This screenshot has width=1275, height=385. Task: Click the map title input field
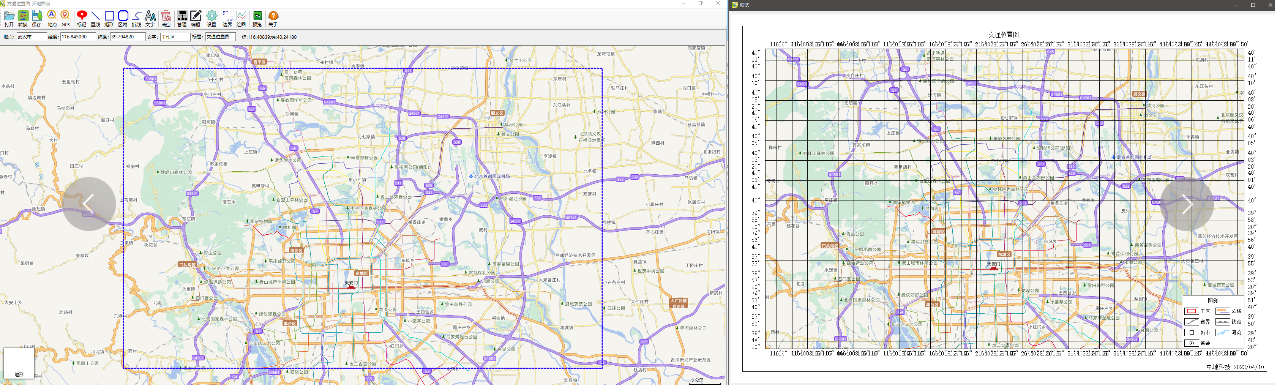220,37
